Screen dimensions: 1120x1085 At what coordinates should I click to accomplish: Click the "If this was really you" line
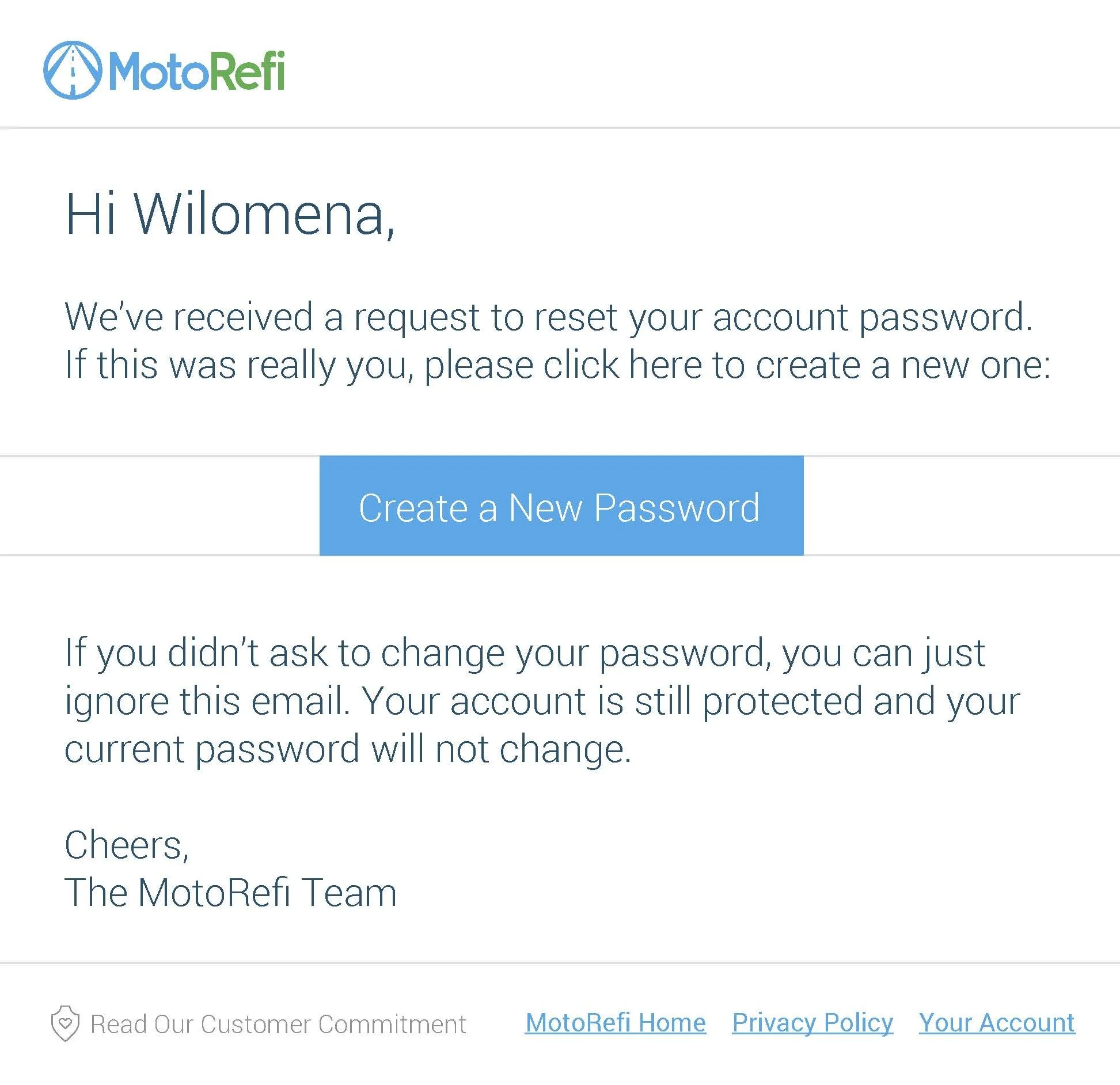pyautogui.click(x=557, y=365)
